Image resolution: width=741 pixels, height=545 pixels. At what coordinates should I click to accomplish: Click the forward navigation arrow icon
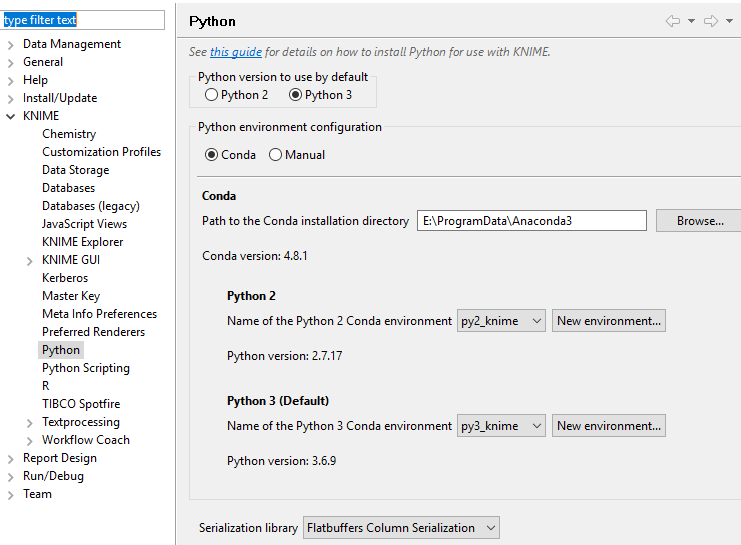(711, 21)
